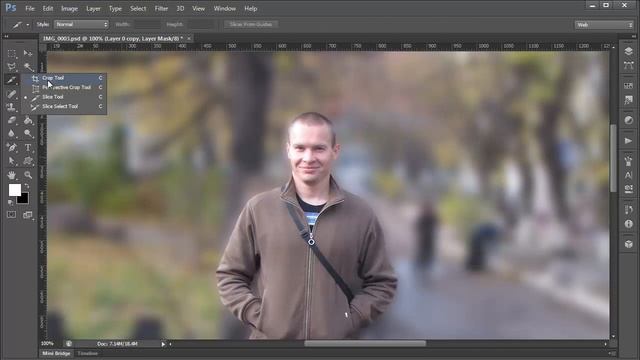Open the Filter menu
This screenshot has height=360, width=640.
(x=161, y=9)
